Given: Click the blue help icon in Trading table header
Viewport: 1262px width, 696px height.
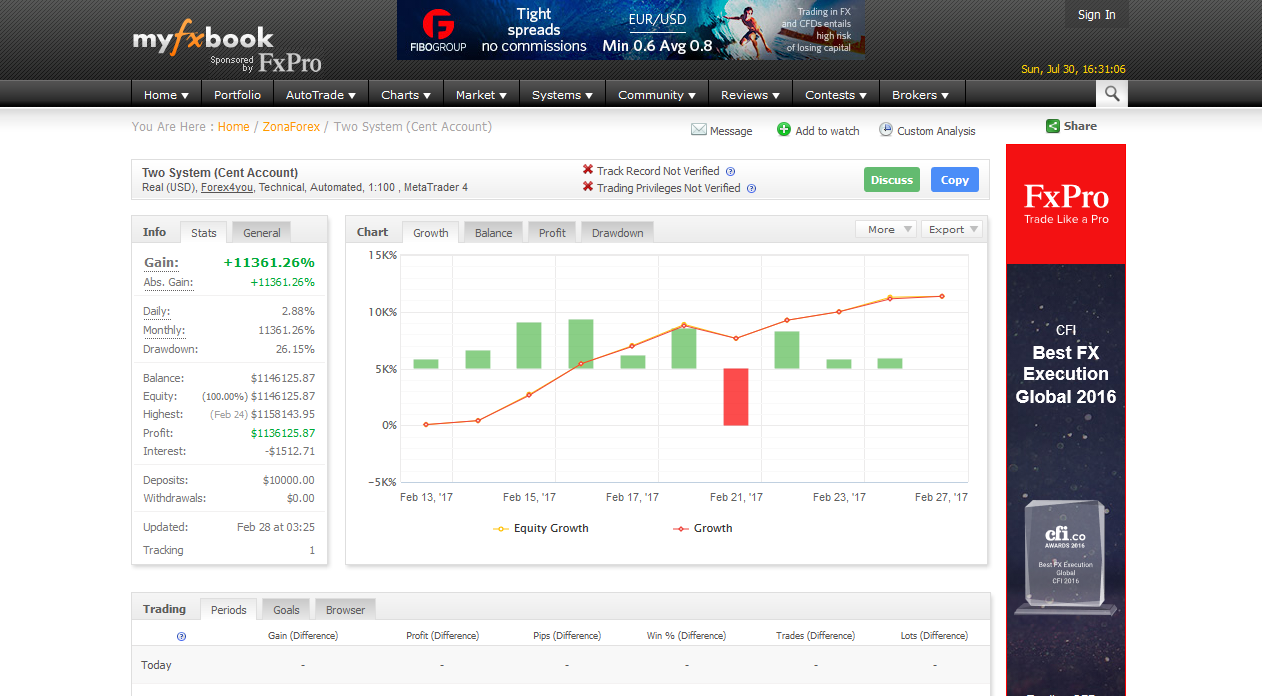Looking at the screenshot, I should click(x=181, y=636).
